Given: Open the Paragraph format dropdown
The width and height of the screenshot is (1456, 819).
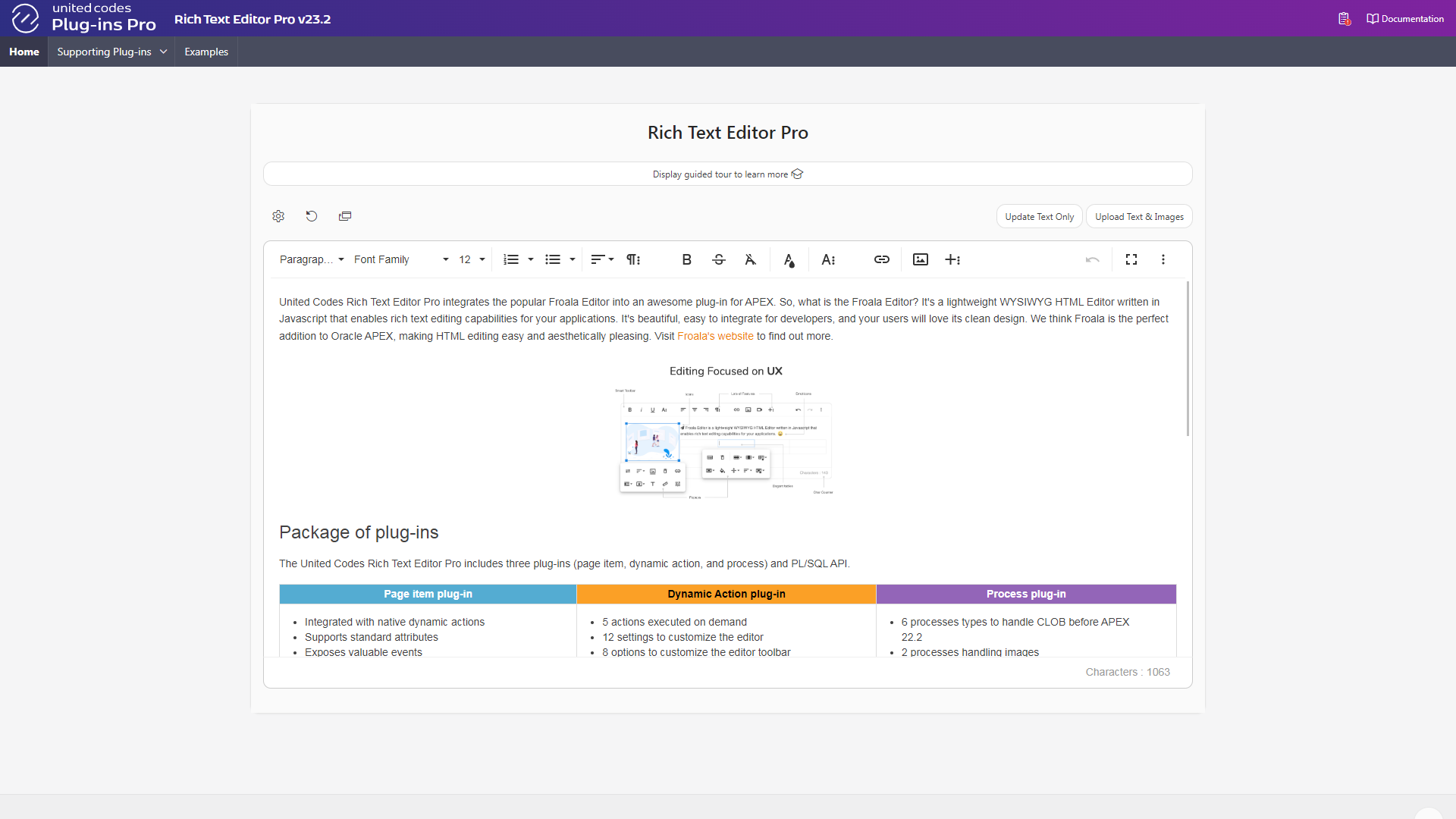Looking at the screenshot, I should 312,259.
